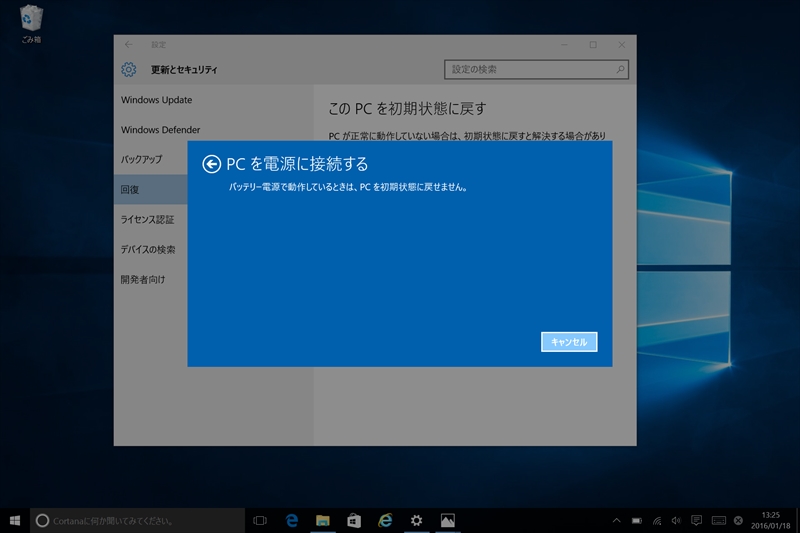Close the Settings window

tap(621, 45)
